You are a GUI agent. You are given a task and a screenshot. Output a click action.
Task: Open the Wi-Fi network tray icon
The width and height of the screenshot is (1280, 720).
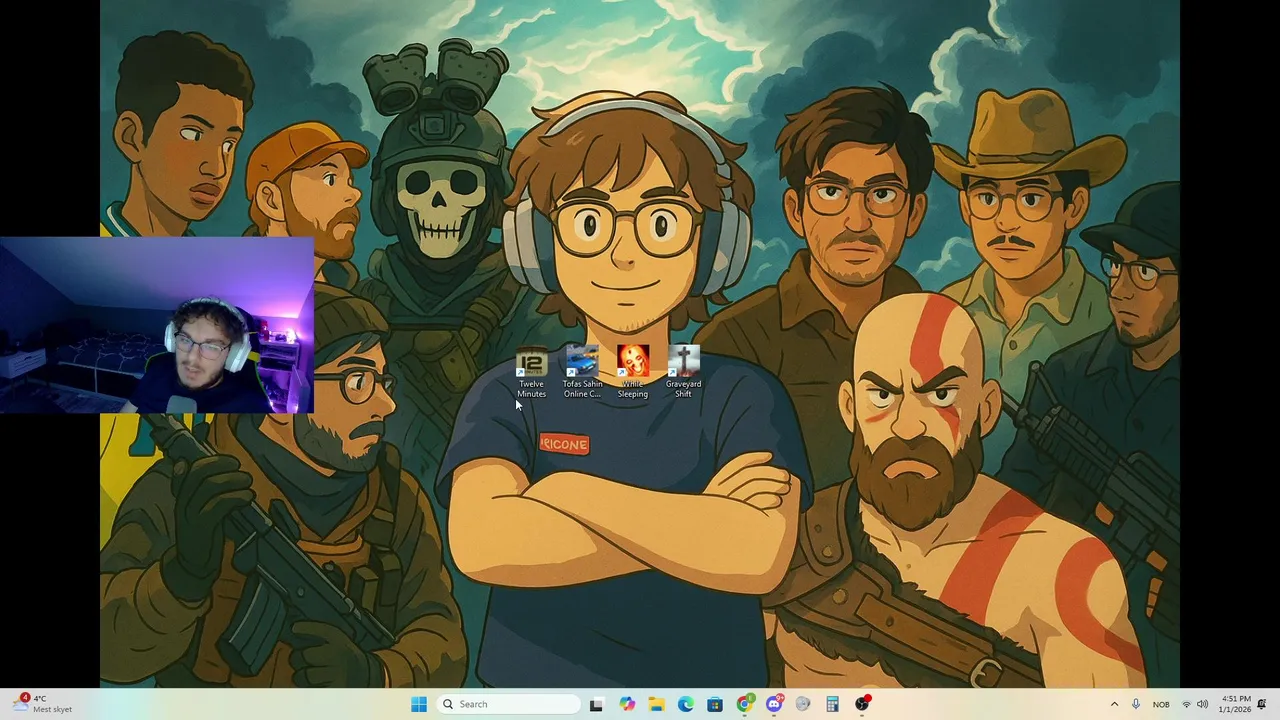1186,704
